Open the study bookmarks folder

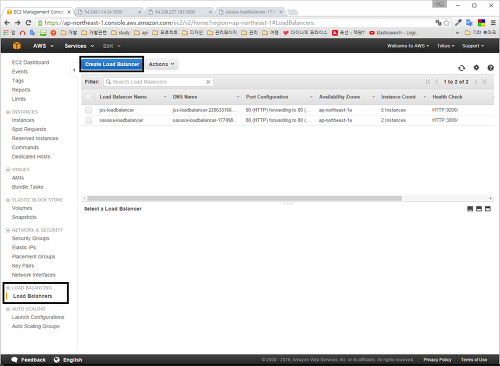[x=120, y=33]
